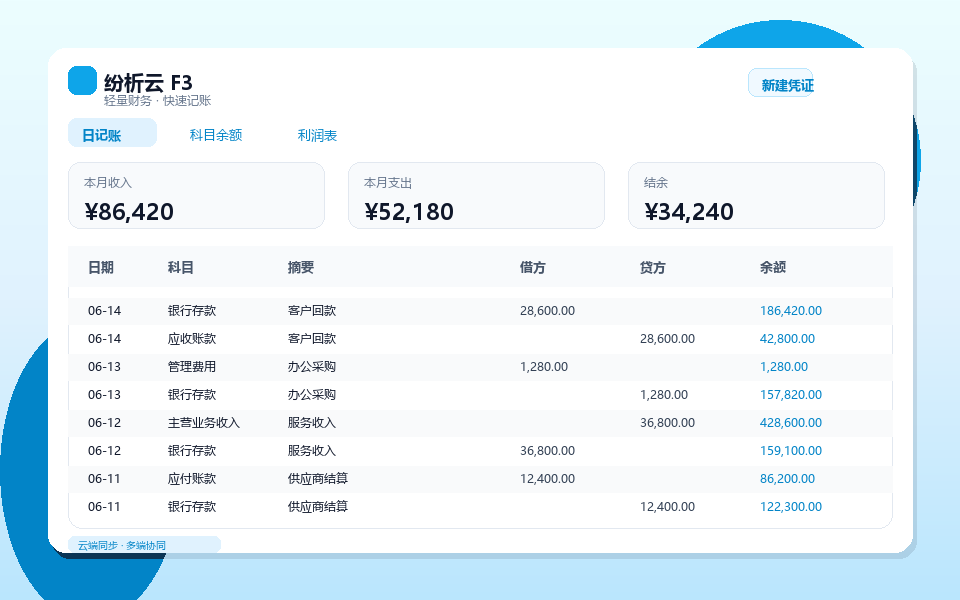The image size is (960, 600).
Task: Open balance 1,280.00 link in 管理费用 row
Action: (x=784, y=367)
